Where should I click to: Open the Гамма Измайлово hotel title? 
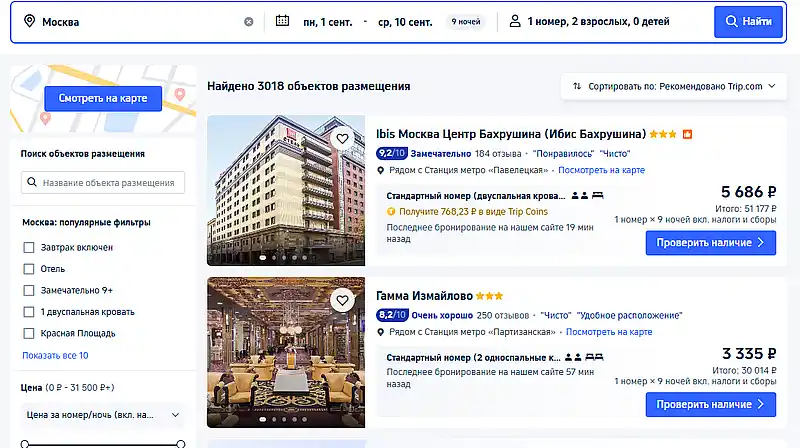[424, 296]
